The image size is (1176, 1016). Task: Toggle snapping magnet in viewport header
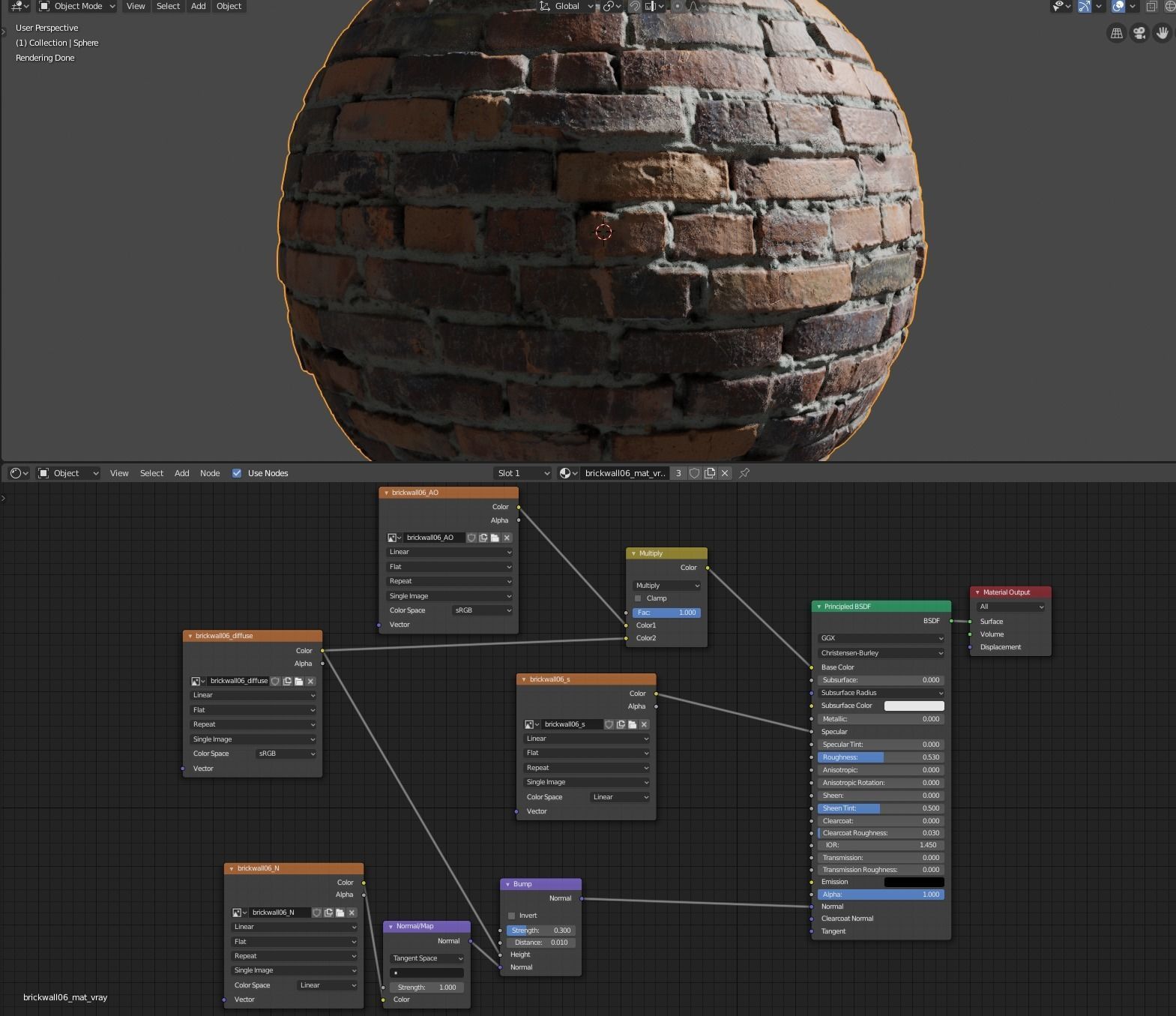635,6
